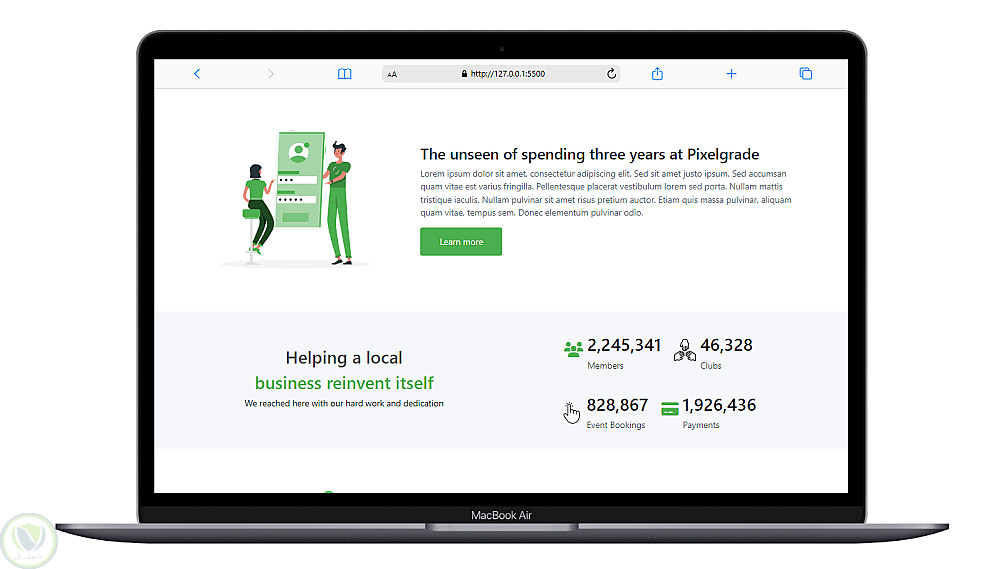The image size is (1000, 569).
Task: Click the Lorem ipsum paragraph text
Action: point(606,193)
